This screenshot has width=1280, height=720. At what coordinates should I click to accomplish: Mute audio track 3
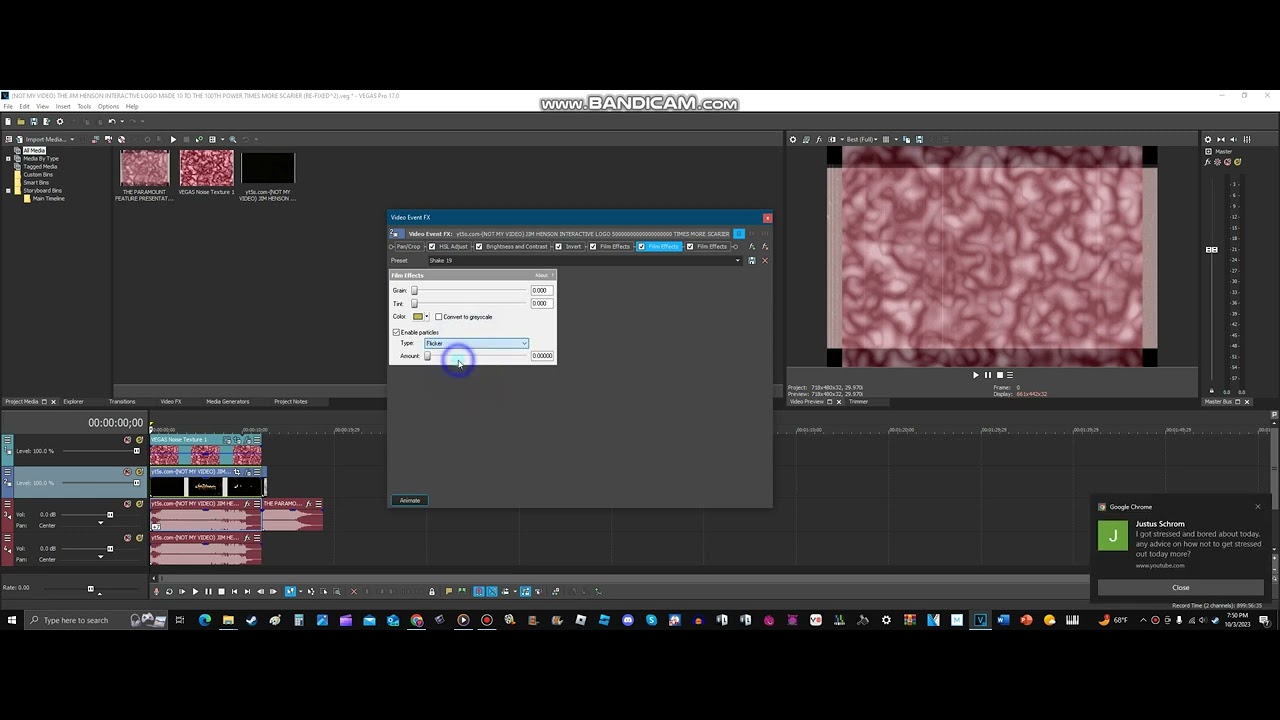tap(127, 504)
